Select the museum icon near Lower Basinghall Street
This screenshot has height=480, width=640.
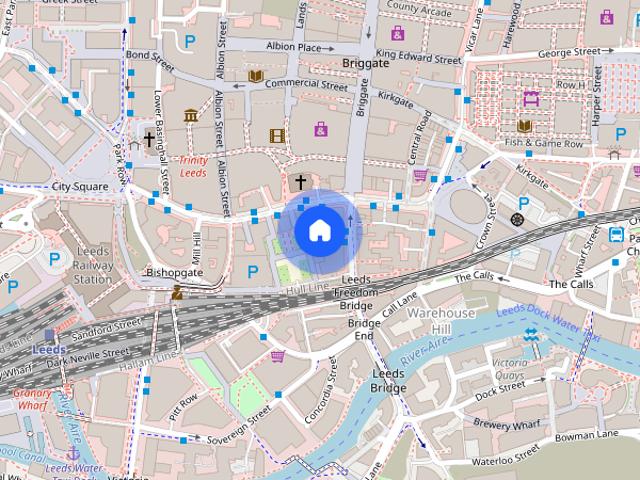point(190,115)
